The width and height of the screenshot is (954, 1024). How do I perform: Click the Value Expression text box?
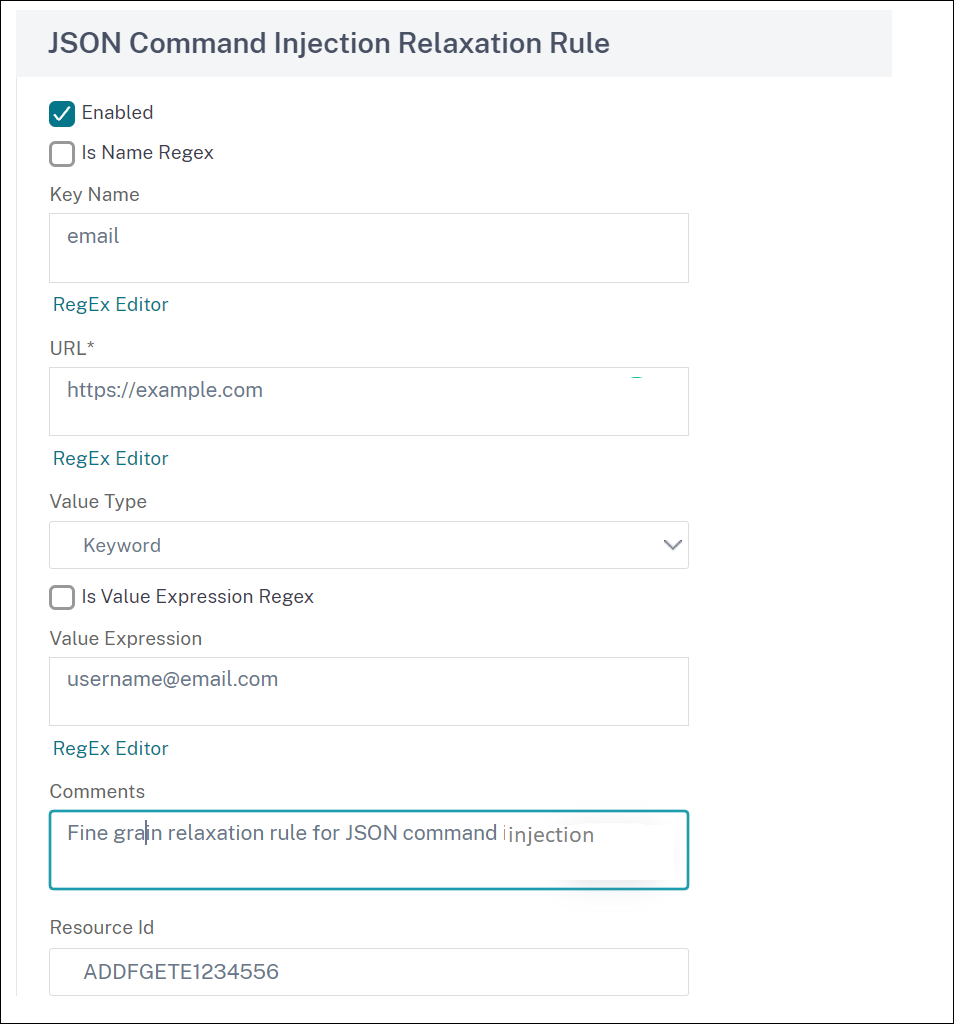(369, 692)
